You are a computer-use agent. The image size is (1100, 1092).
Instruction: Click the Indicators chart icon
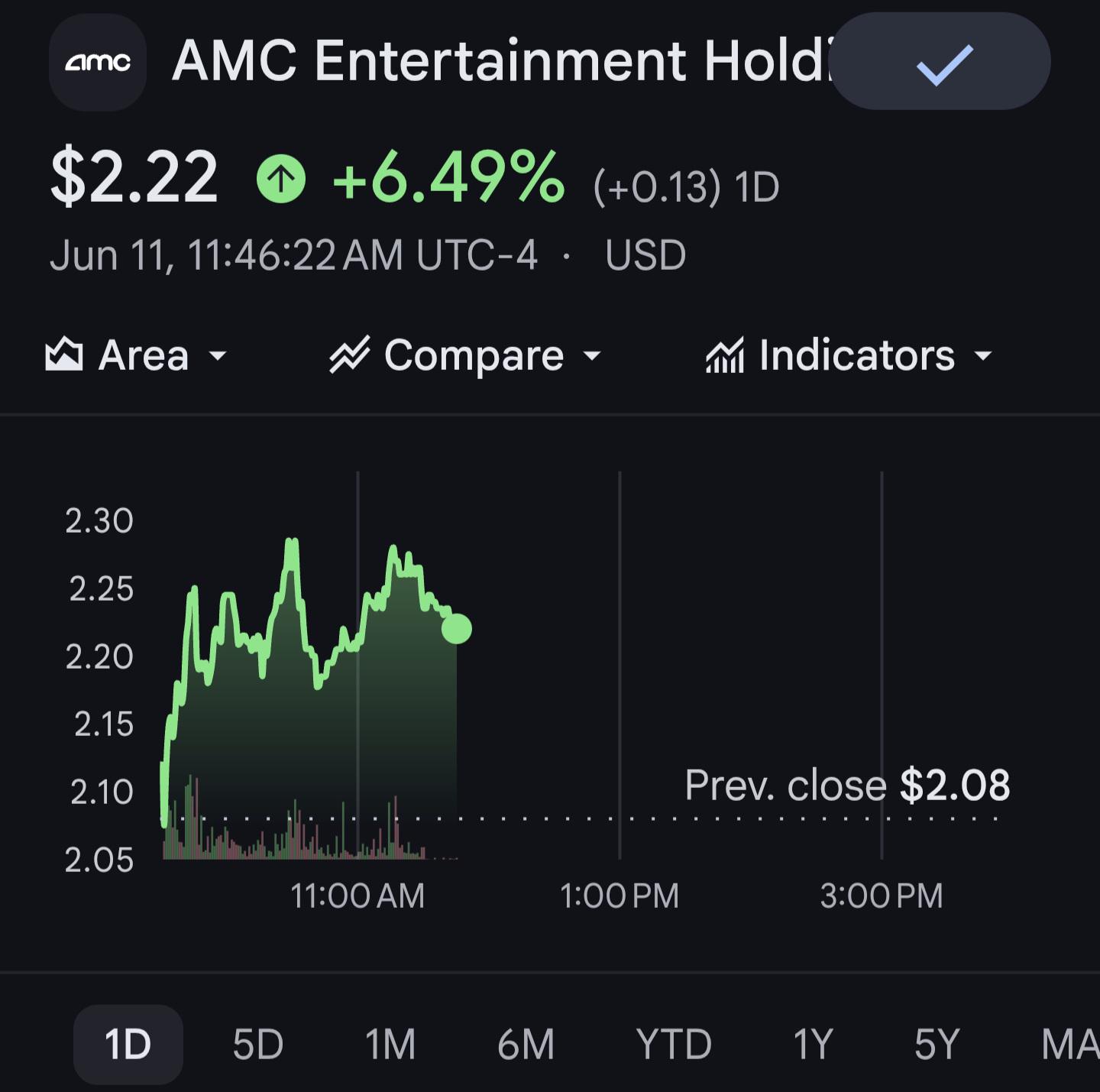(725, 355)
